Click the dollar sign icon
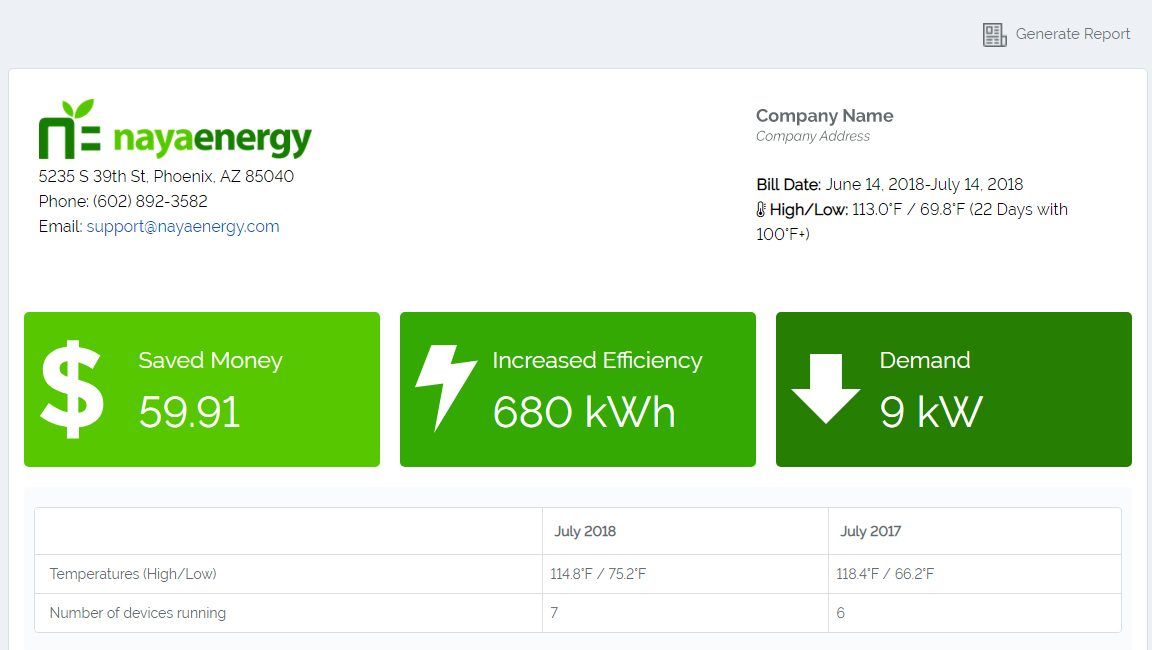This screenshot has height=650, width=1152. [x=72, y=390]
